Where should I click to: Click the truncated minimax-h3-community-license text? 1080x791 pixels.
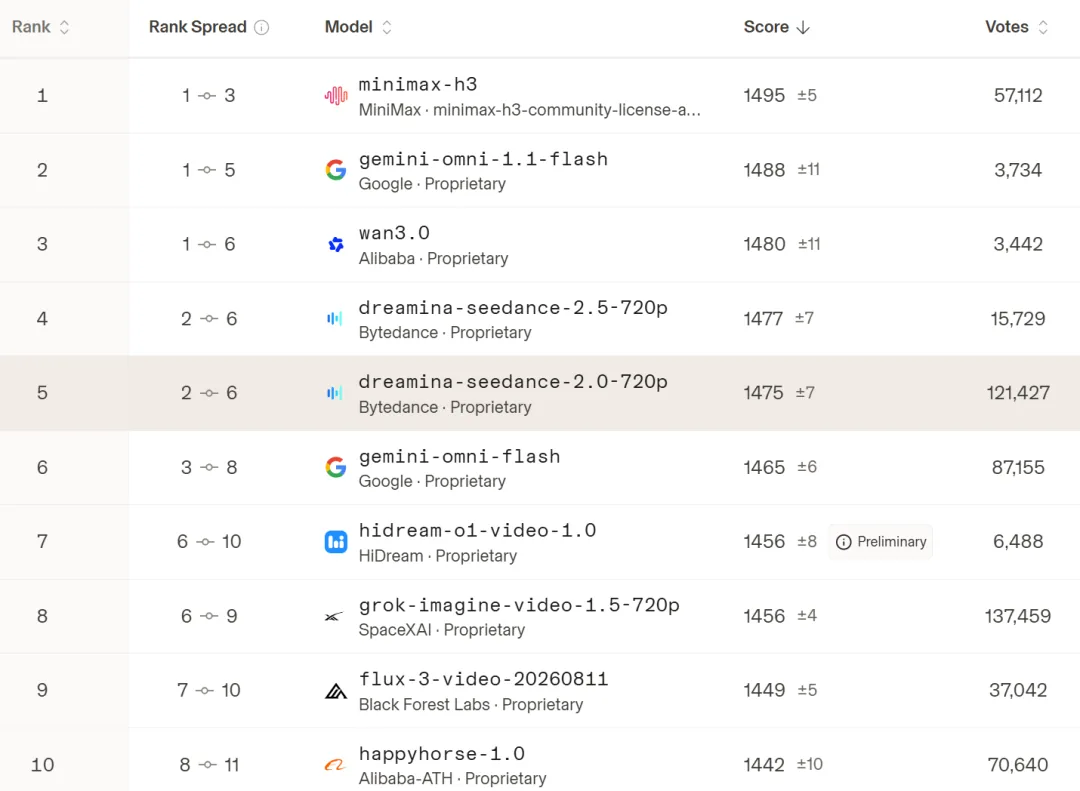tap(567, 110)
